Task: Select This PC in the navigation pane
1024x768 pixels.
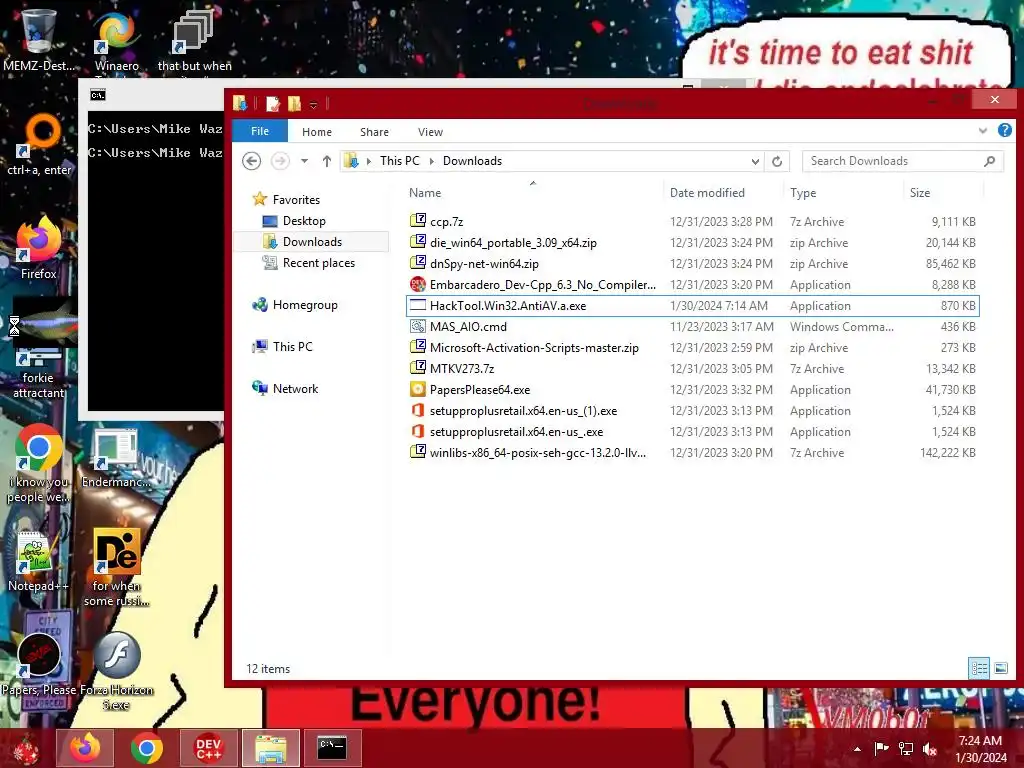Action: (x=282, y=346)
